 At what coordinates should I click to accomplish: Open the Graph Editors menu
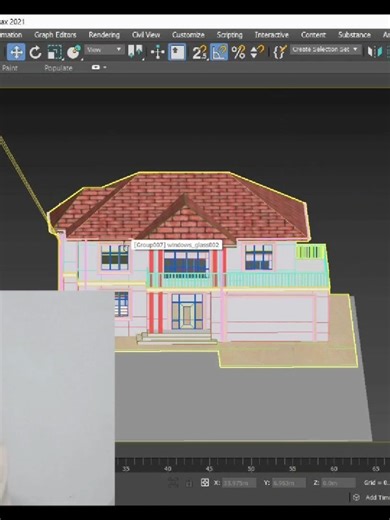click(55, 35)
